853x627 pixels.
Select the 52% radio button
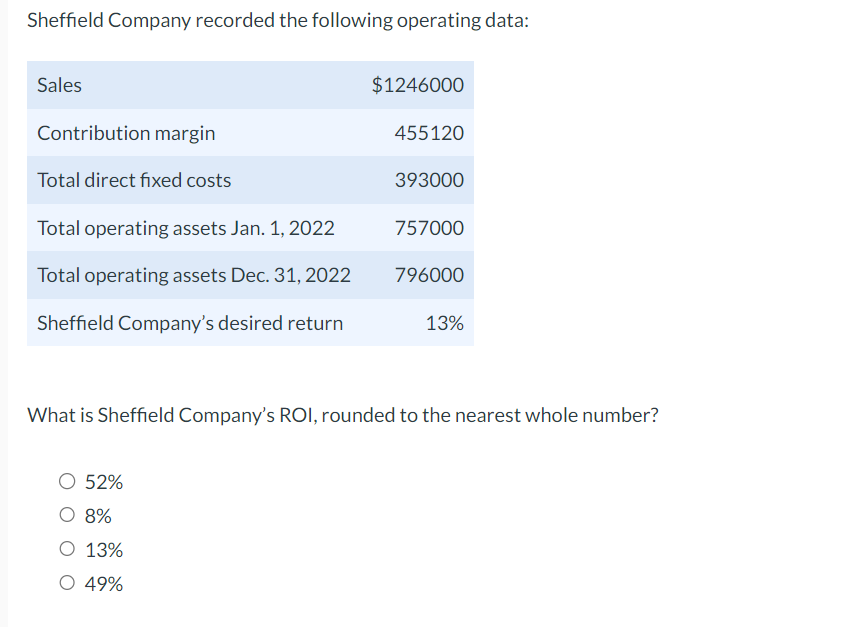pos(66,481)
